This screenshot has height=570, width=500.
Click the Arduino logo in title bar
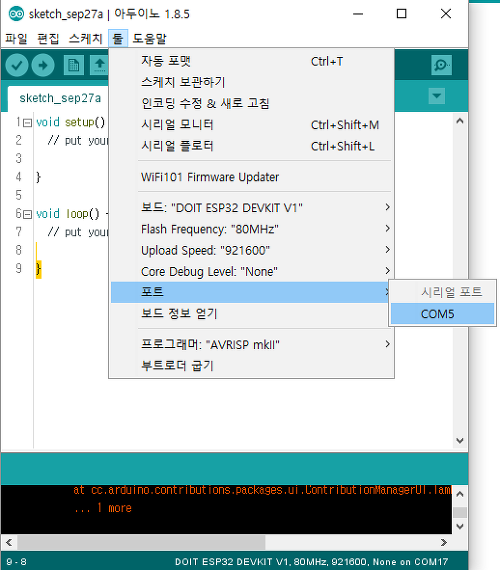(16, 14)
